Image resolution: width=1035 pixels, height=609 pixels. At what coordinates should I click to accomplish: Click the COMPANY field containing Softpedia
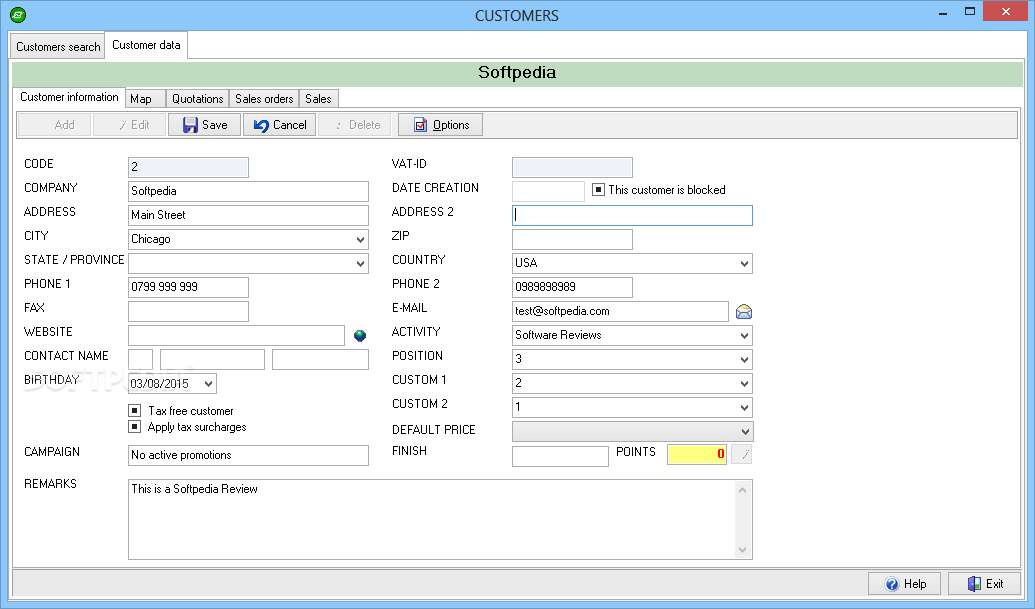(248, 191)
